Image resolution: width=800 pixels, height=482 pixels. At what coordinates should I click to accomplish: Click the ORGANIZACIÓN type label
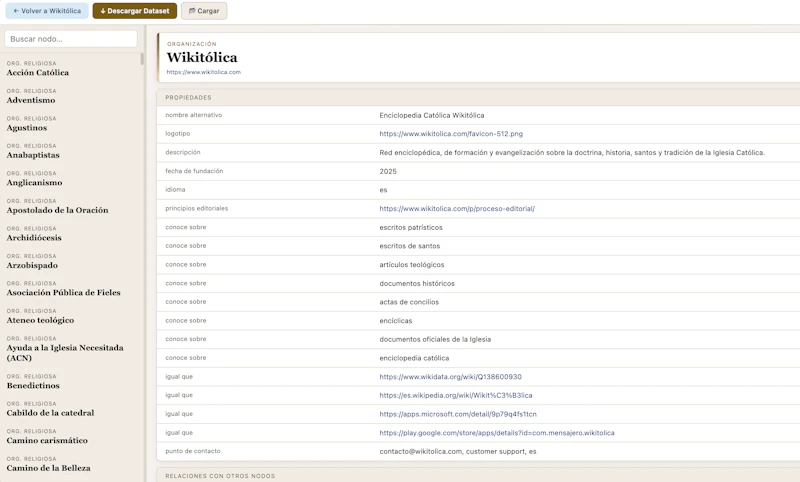point(192,44)
